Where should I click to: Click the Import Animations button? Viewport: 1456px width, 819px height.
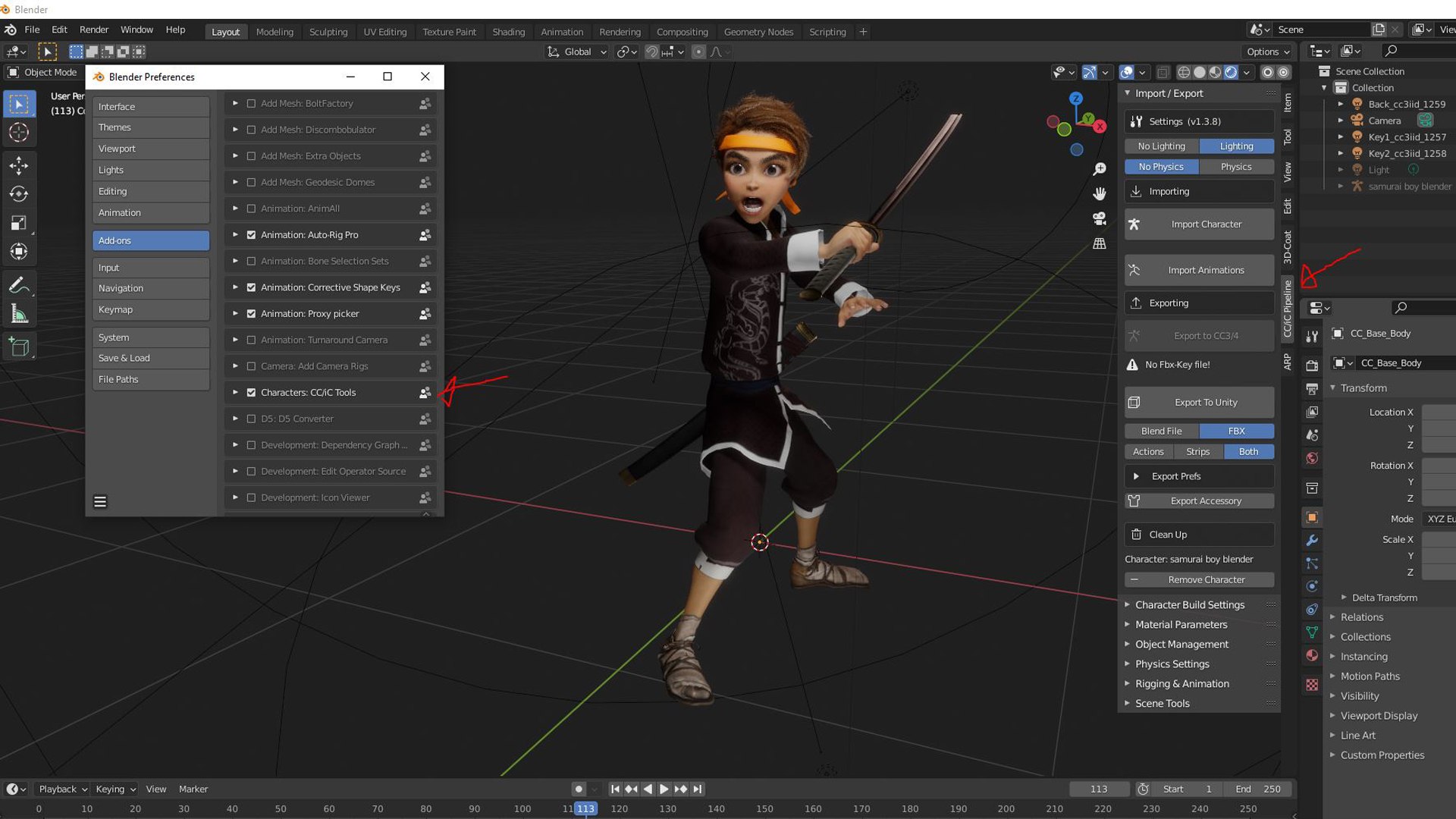click(1199, 271)
